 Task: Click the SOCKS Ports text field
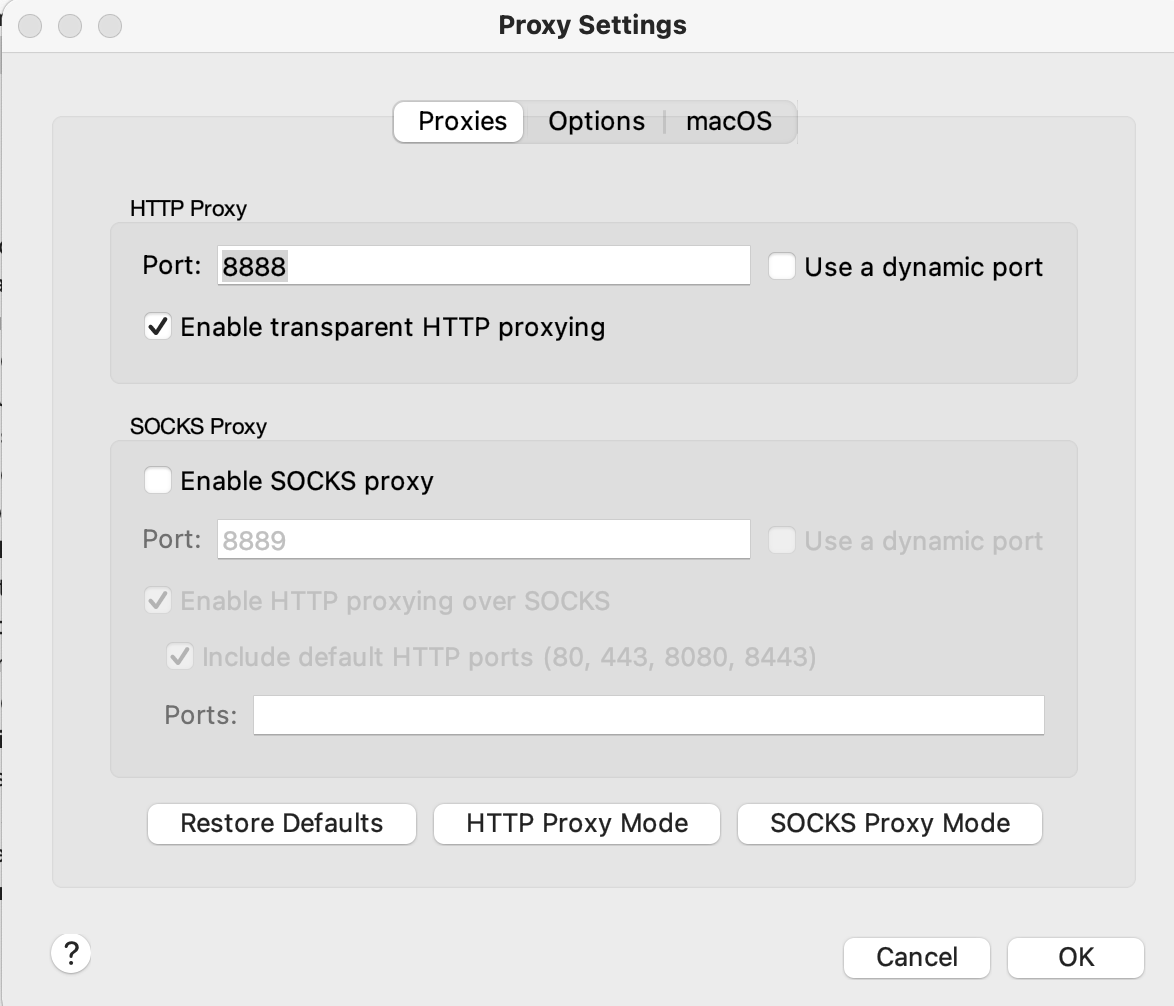(648, 715)
